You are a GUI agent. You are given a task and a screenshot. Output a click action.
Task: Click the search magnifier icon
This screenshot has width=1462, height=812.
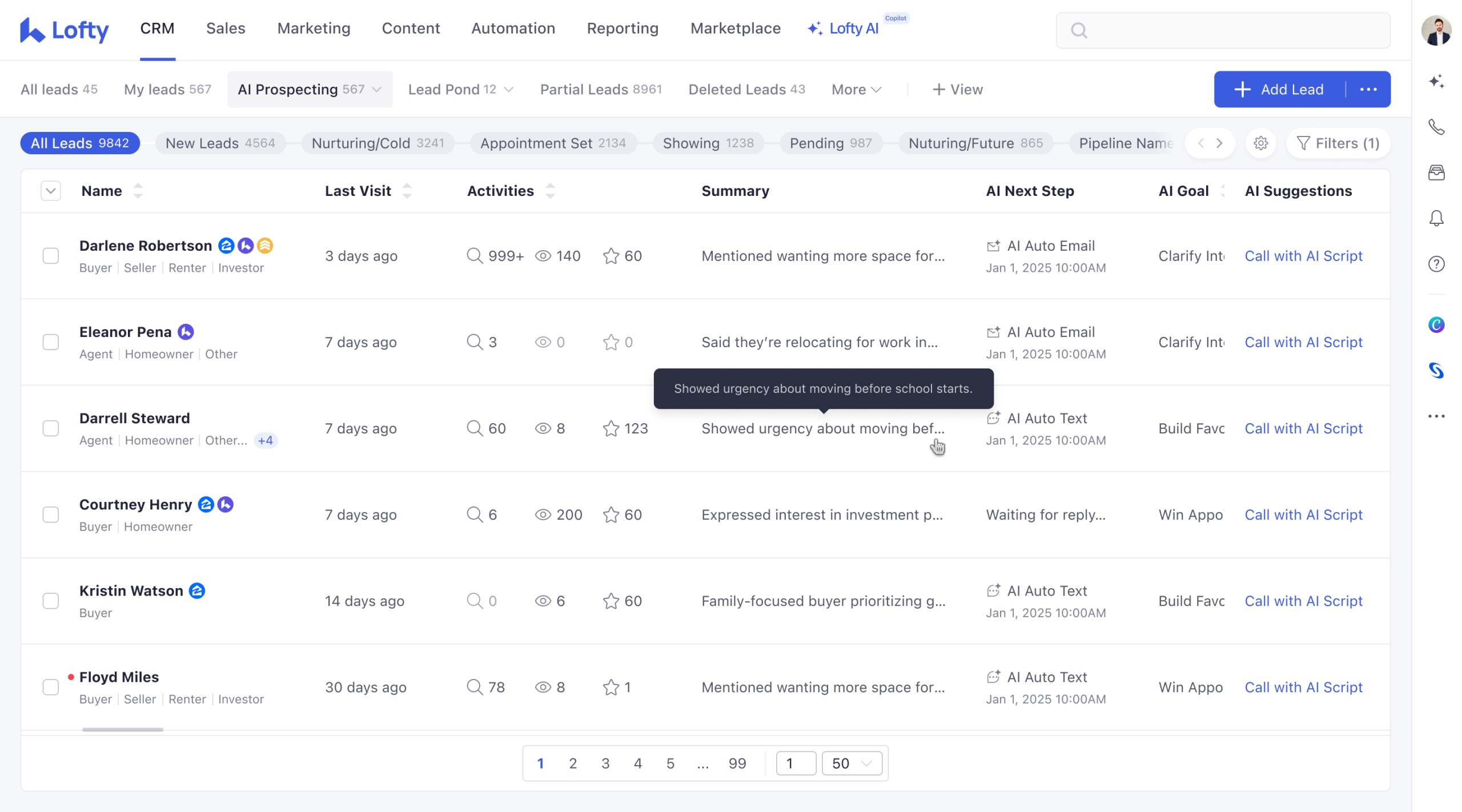coord(1079,30)
